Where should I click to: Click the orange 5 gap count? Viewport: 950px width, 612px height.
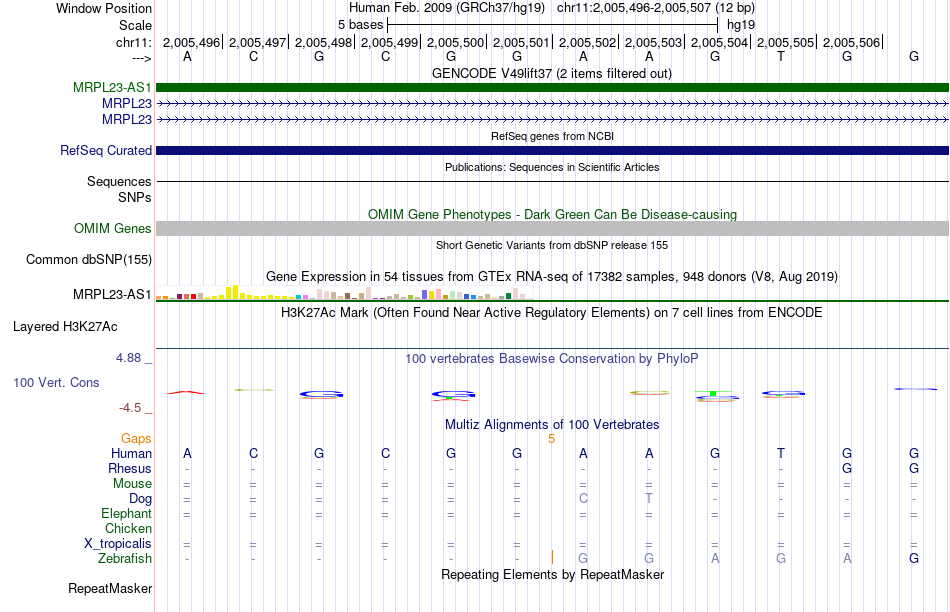click(551, 439)
